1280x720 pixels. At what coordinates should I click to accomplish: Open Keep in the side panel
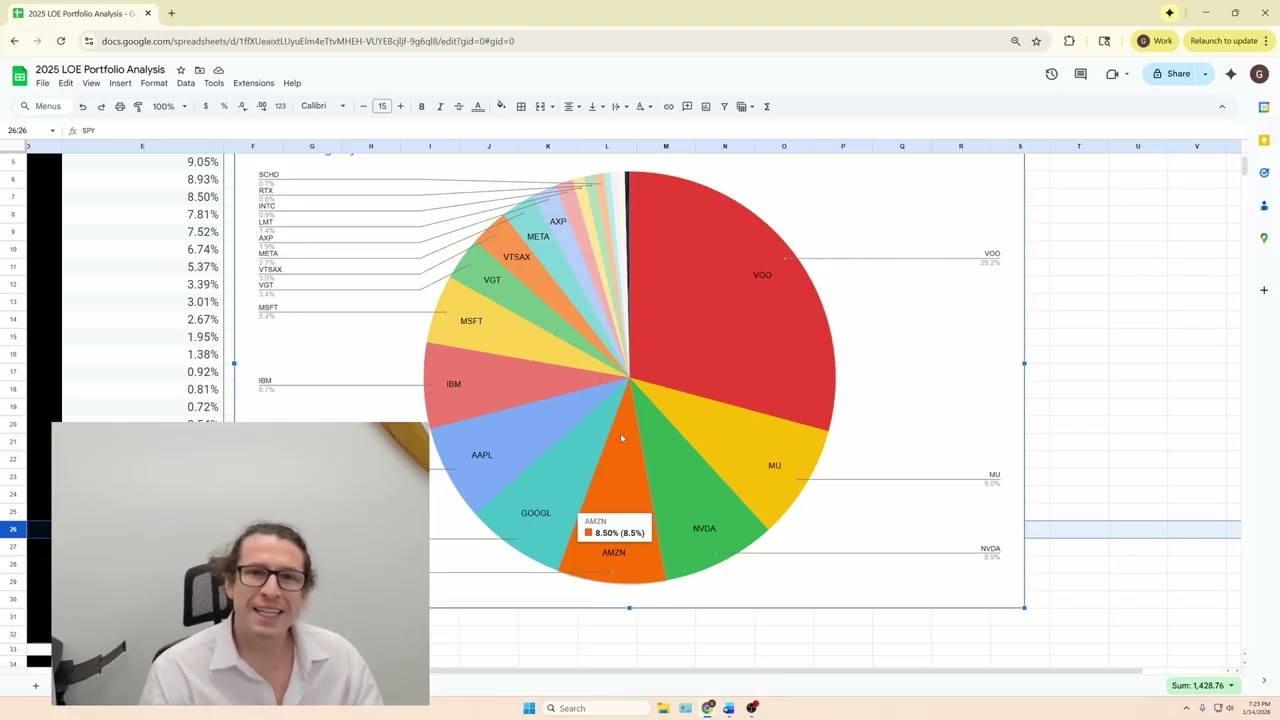1264,140
